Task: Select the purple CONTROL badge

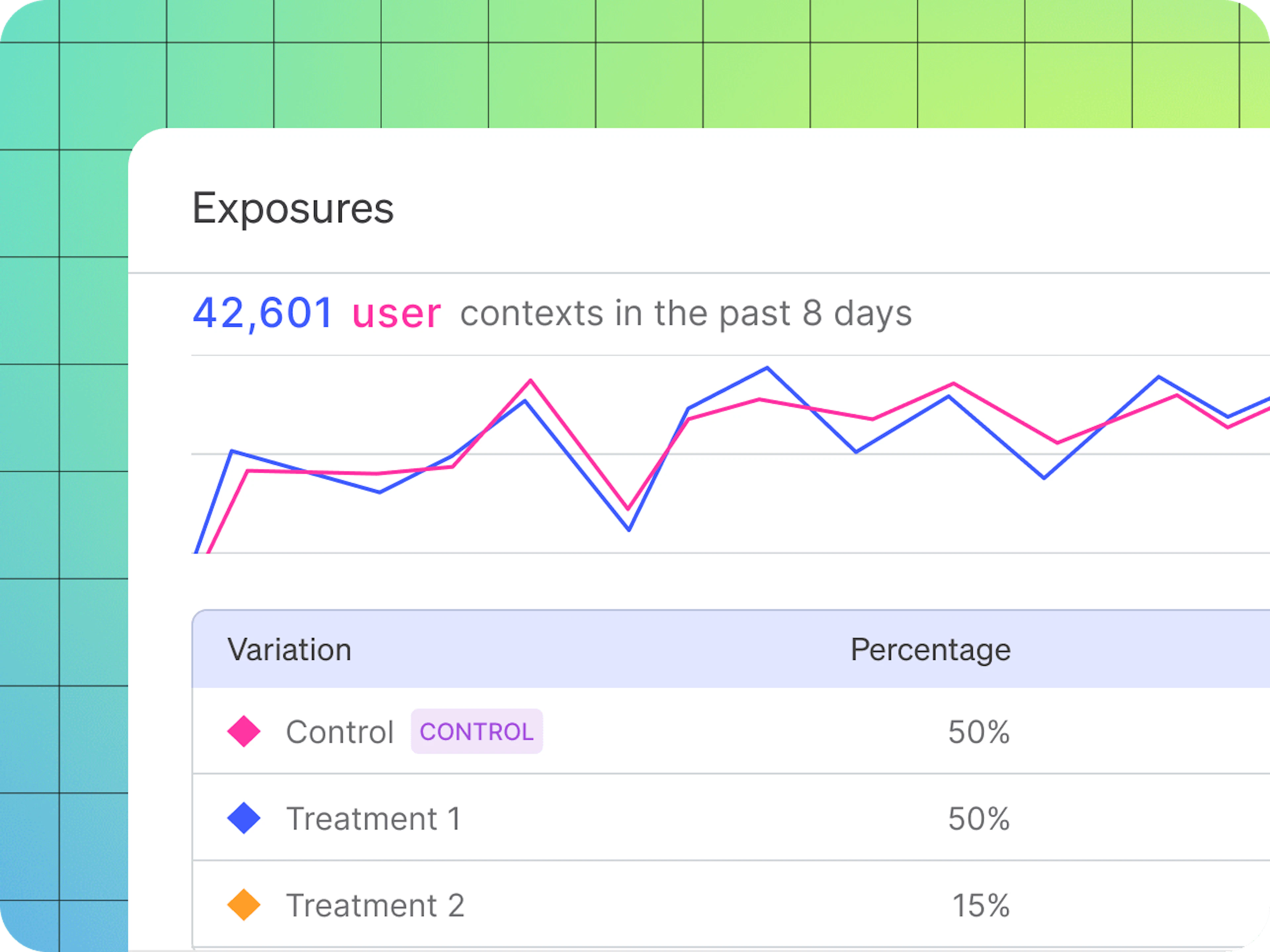Action: click(477, 731)
